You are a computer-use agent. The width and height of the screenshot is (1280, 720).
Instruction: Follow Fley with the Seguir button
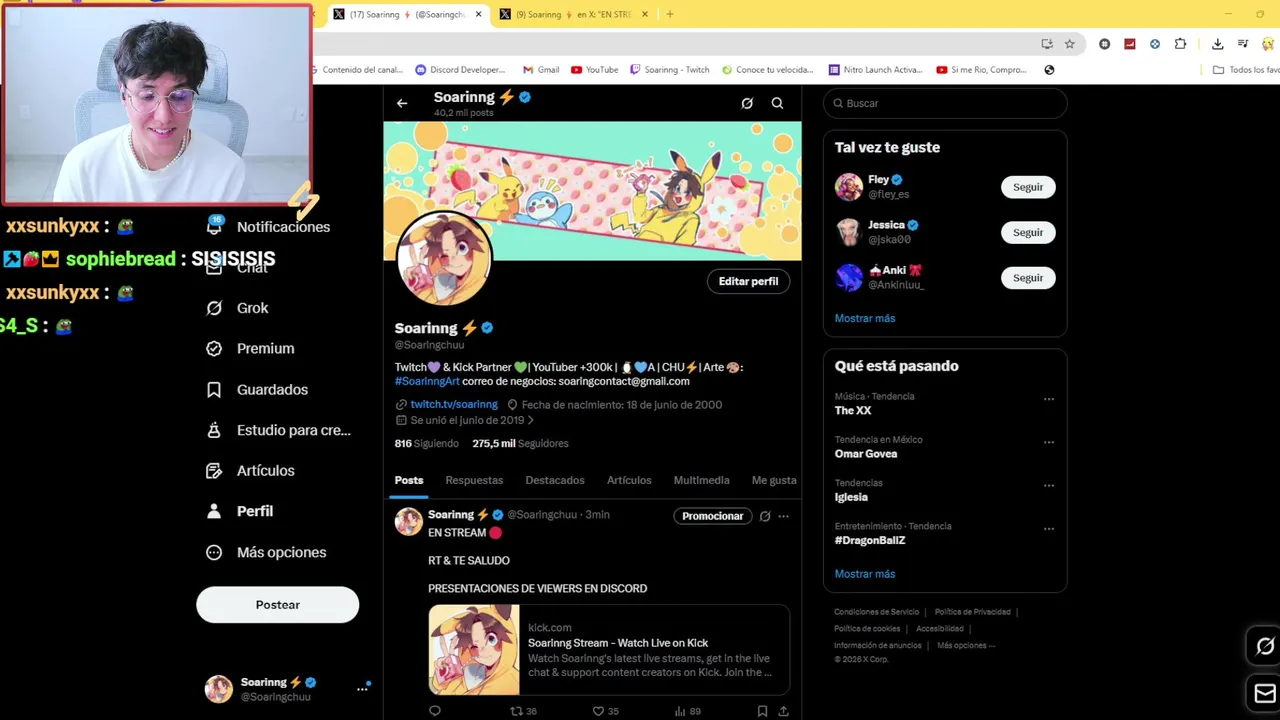coord(1028,187)
